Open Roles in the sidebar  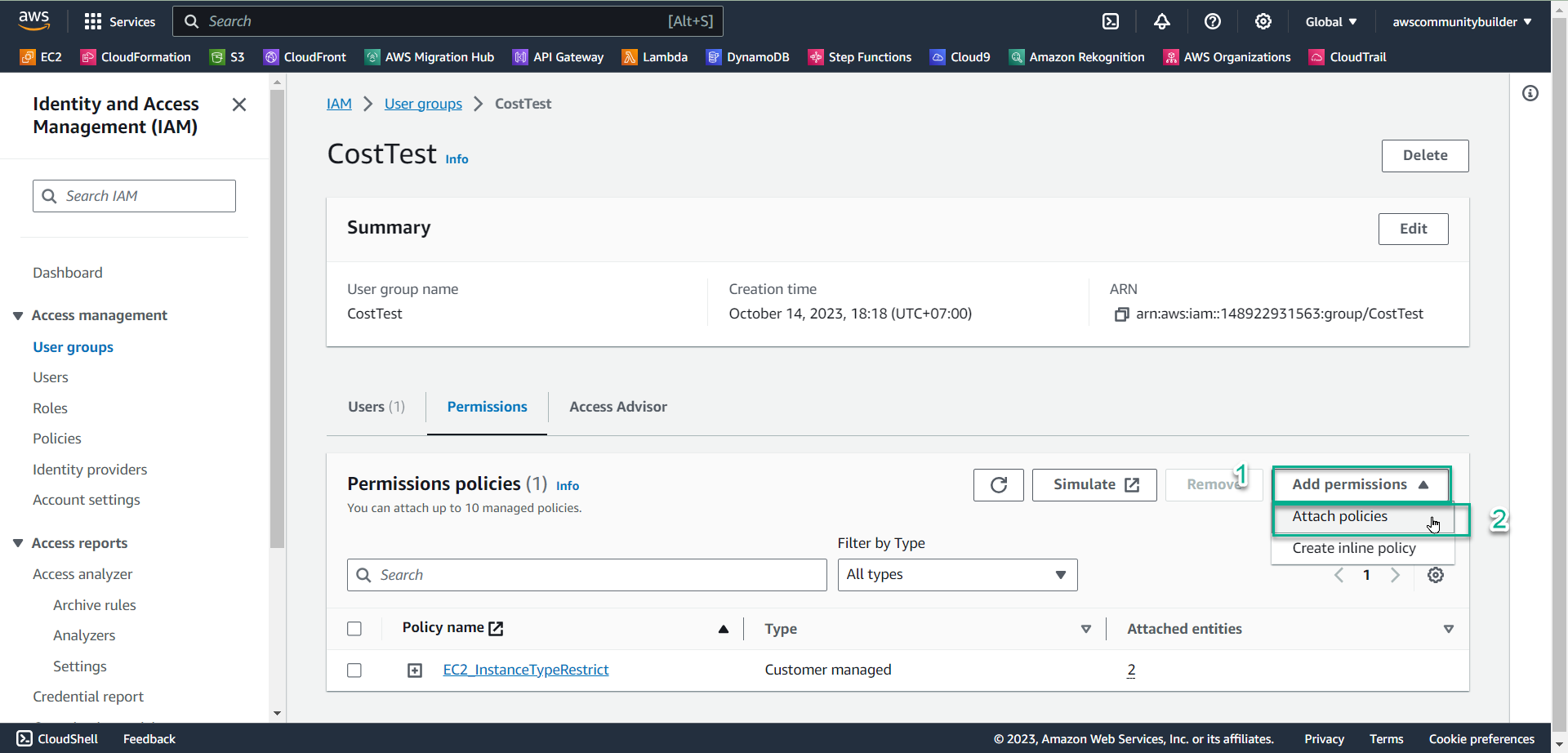pyautogui.click(x=50, y=408)
